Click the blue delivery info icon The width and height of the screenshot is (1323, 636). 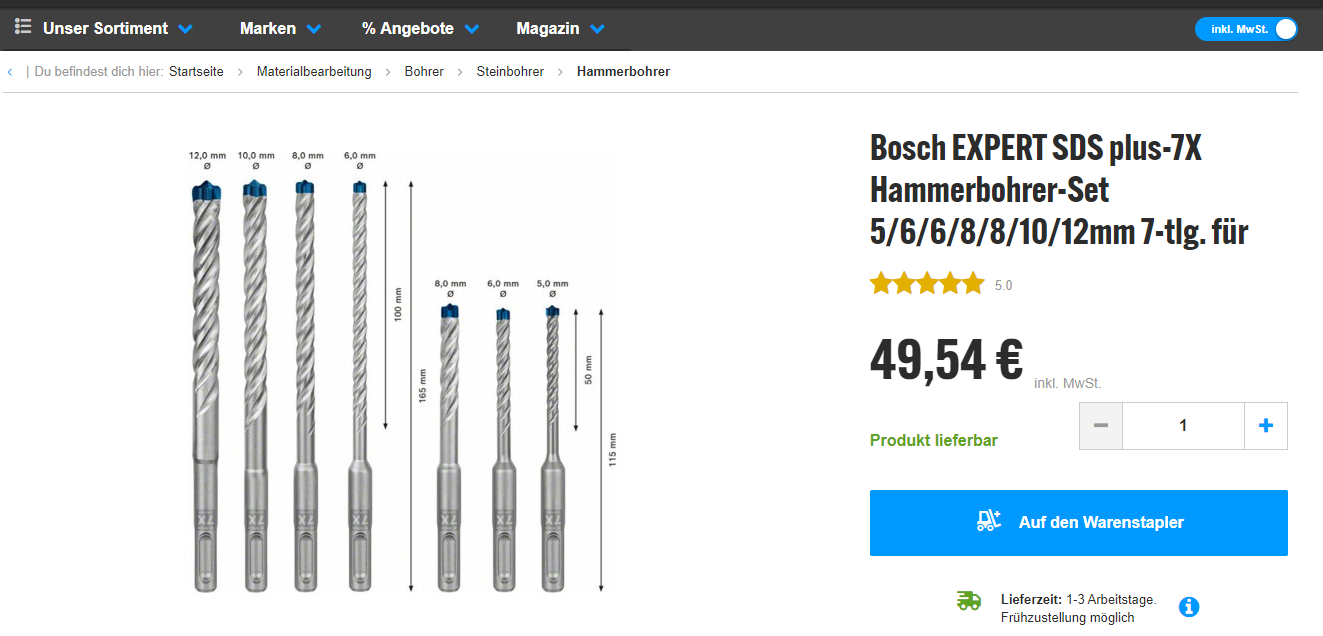coord(1189,606)
